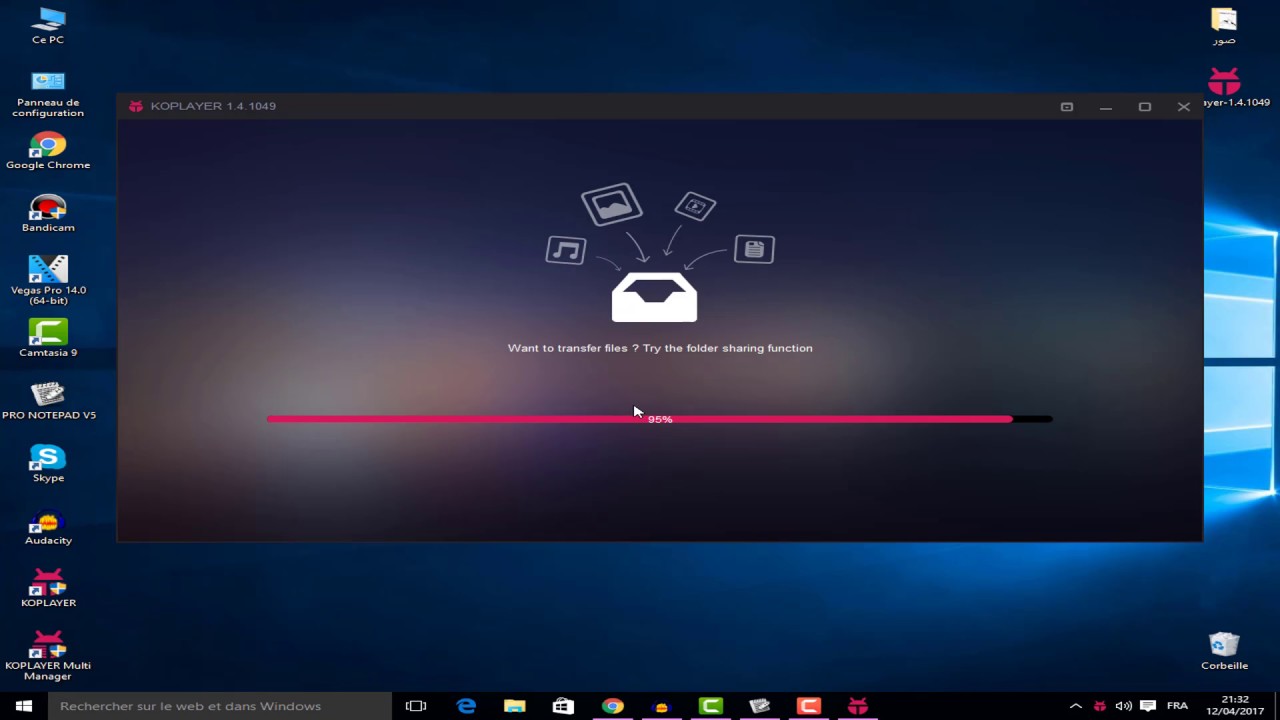Image resolution: width=1280 pixels, height=720 pixels.
Task: Click the KOPLAYER logo in title bar
Action: 136,106
